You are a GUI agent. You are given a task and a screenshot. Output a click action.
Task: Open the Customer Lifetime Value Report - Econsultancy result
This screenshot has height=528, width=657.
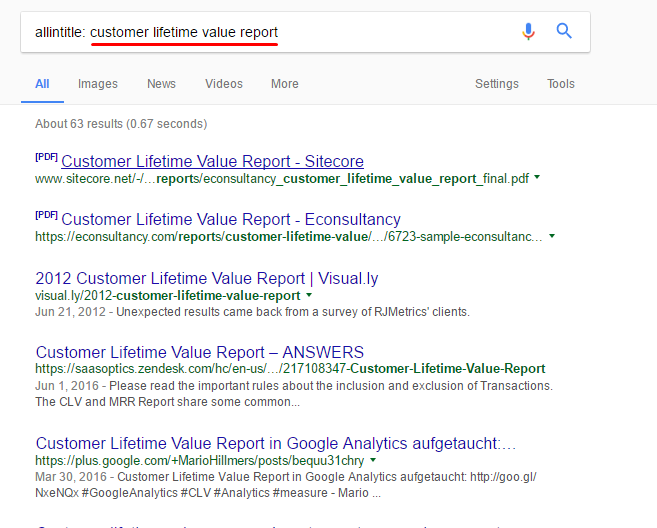(231, 219)
